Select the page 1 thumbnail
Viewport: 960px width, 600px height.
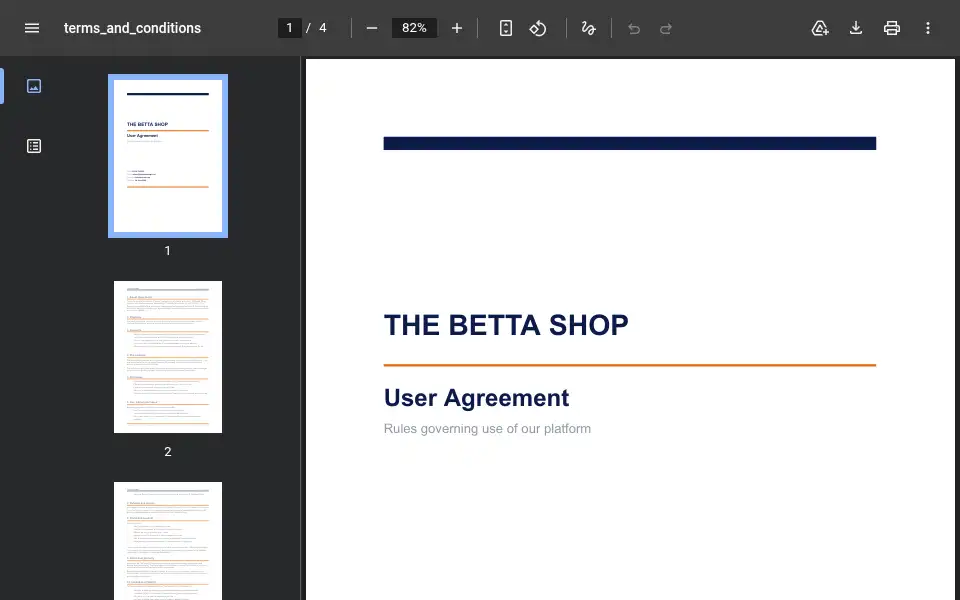(x=168, y=156)
